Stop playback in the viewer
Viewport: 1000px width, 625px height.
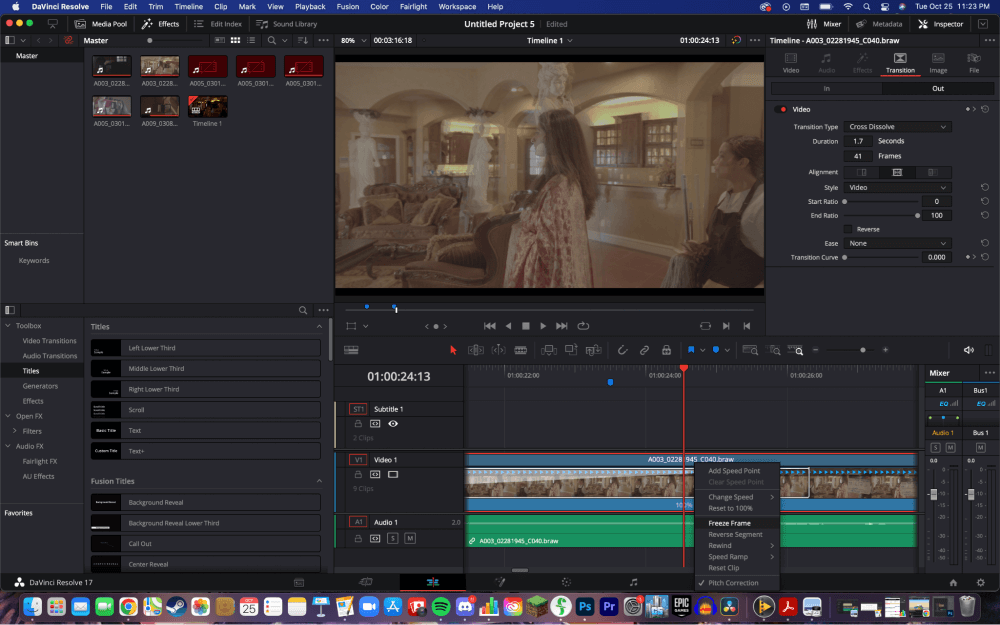coord(526,326)
